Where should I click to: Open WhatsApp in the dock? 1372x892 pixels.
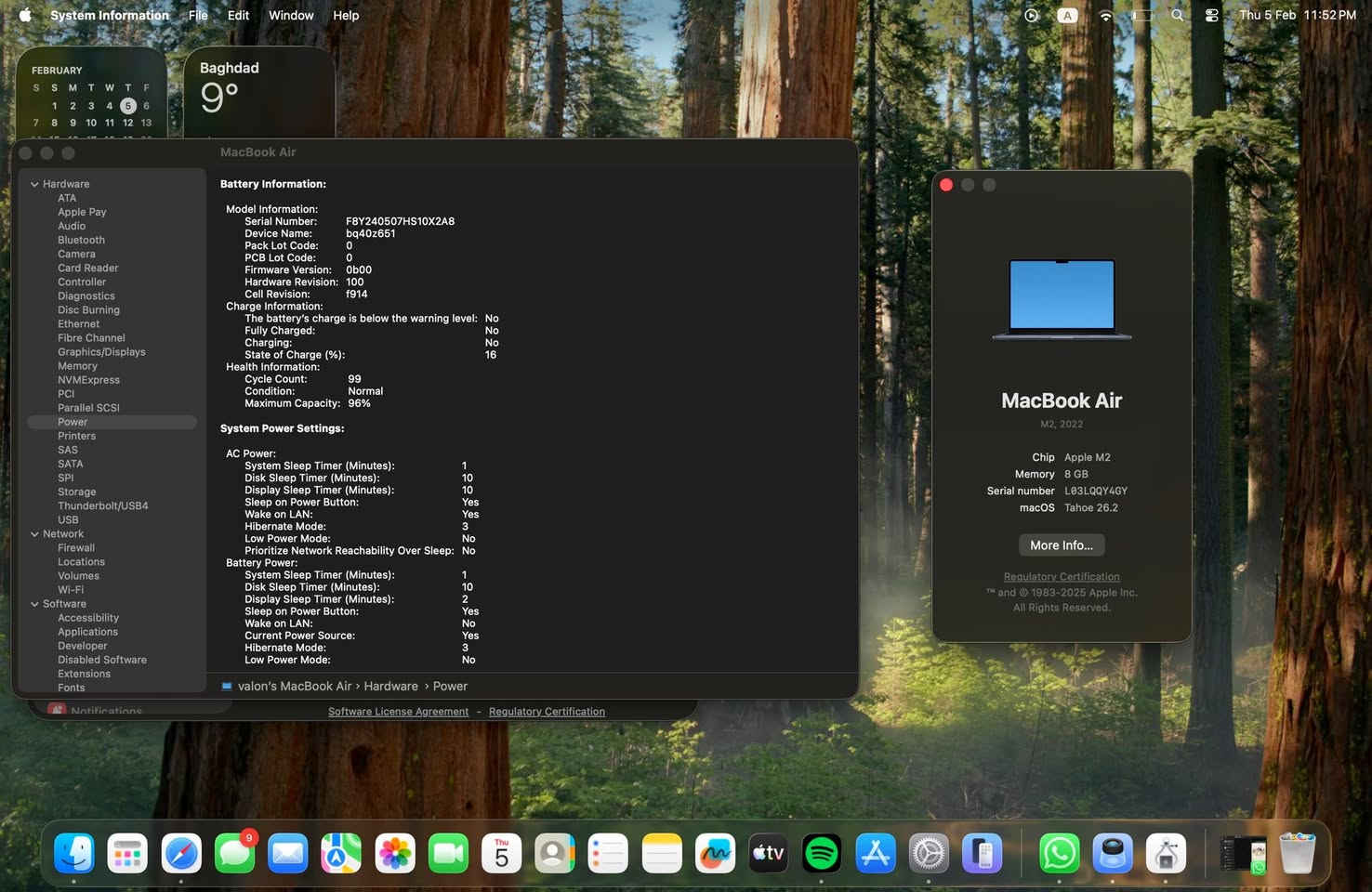1059,853
